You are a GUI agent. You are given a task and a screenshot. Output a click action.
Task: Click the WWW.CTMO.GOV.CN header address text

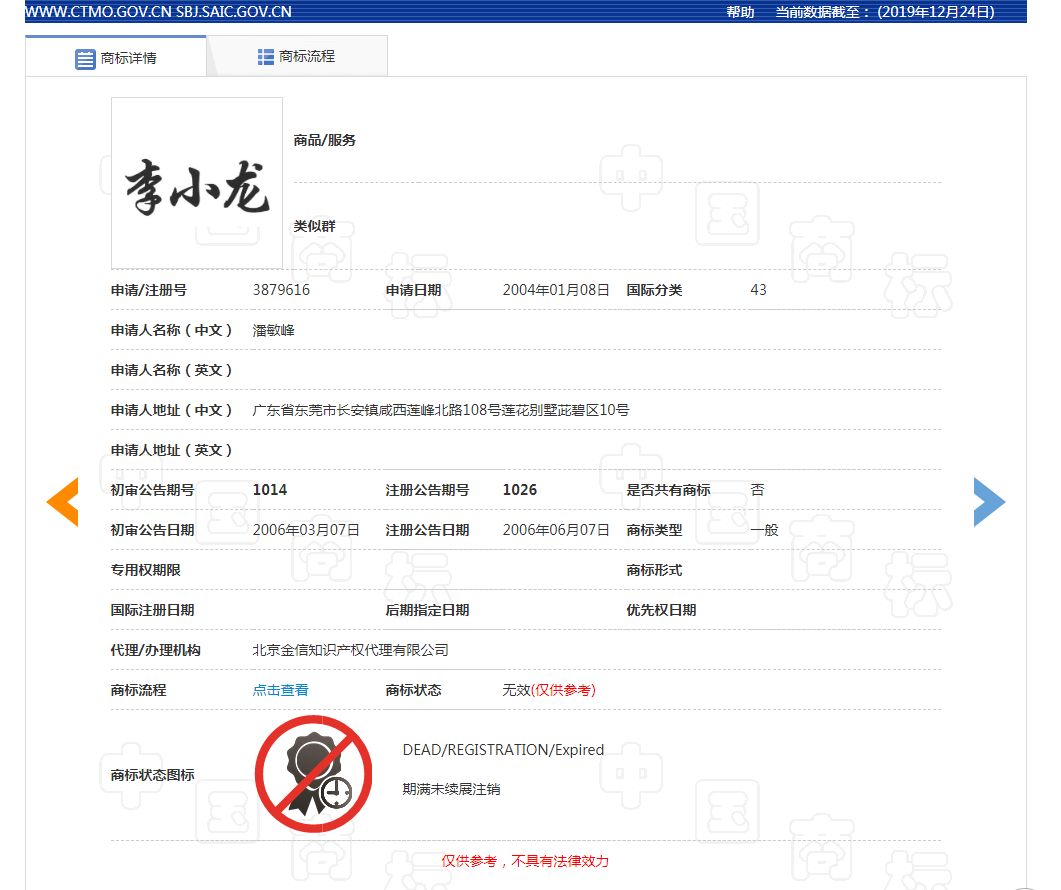98,12
